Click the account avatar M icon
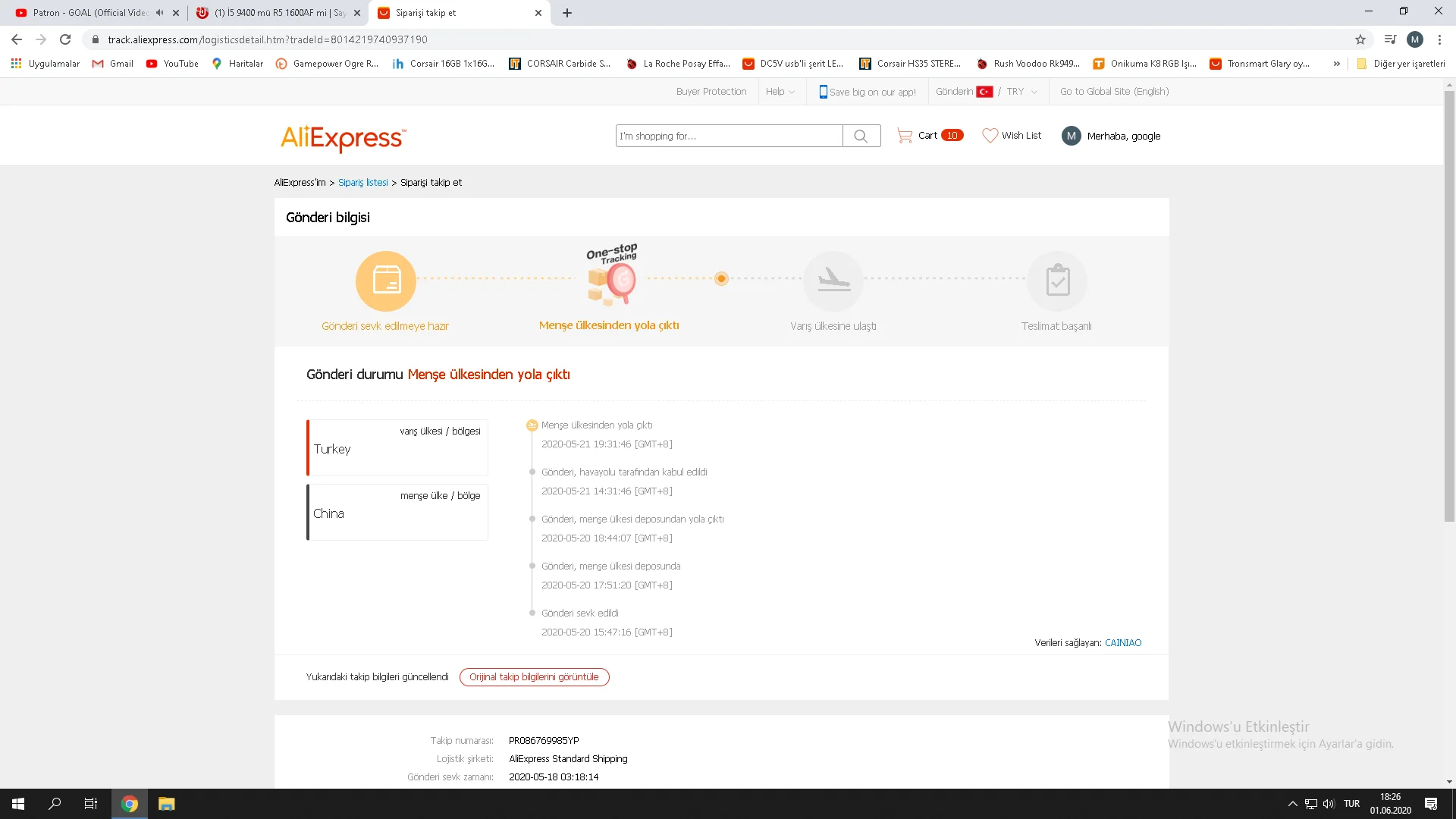The image size is (1456, 819). tap(1071, 136)
